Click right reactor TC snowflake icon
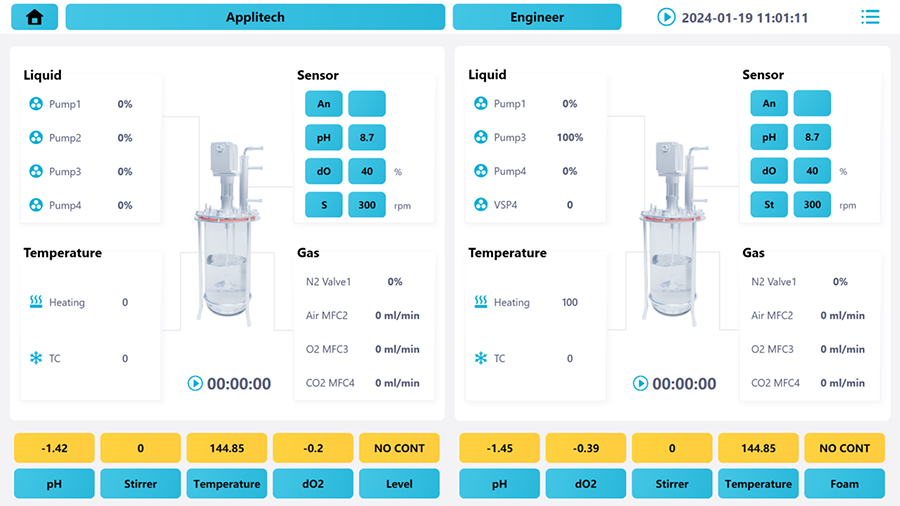 [x=481, y=358]
